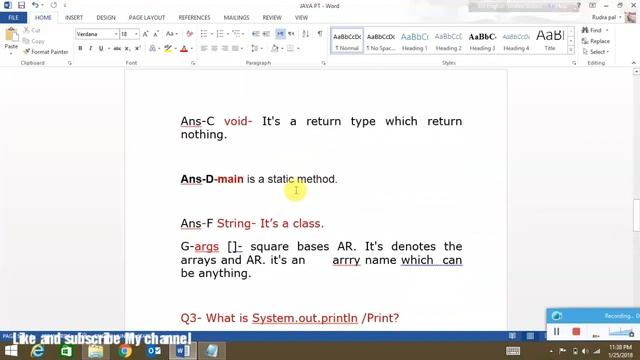
Task: Expand the Styles gallery More arrow
Action: tap(571, 50)
